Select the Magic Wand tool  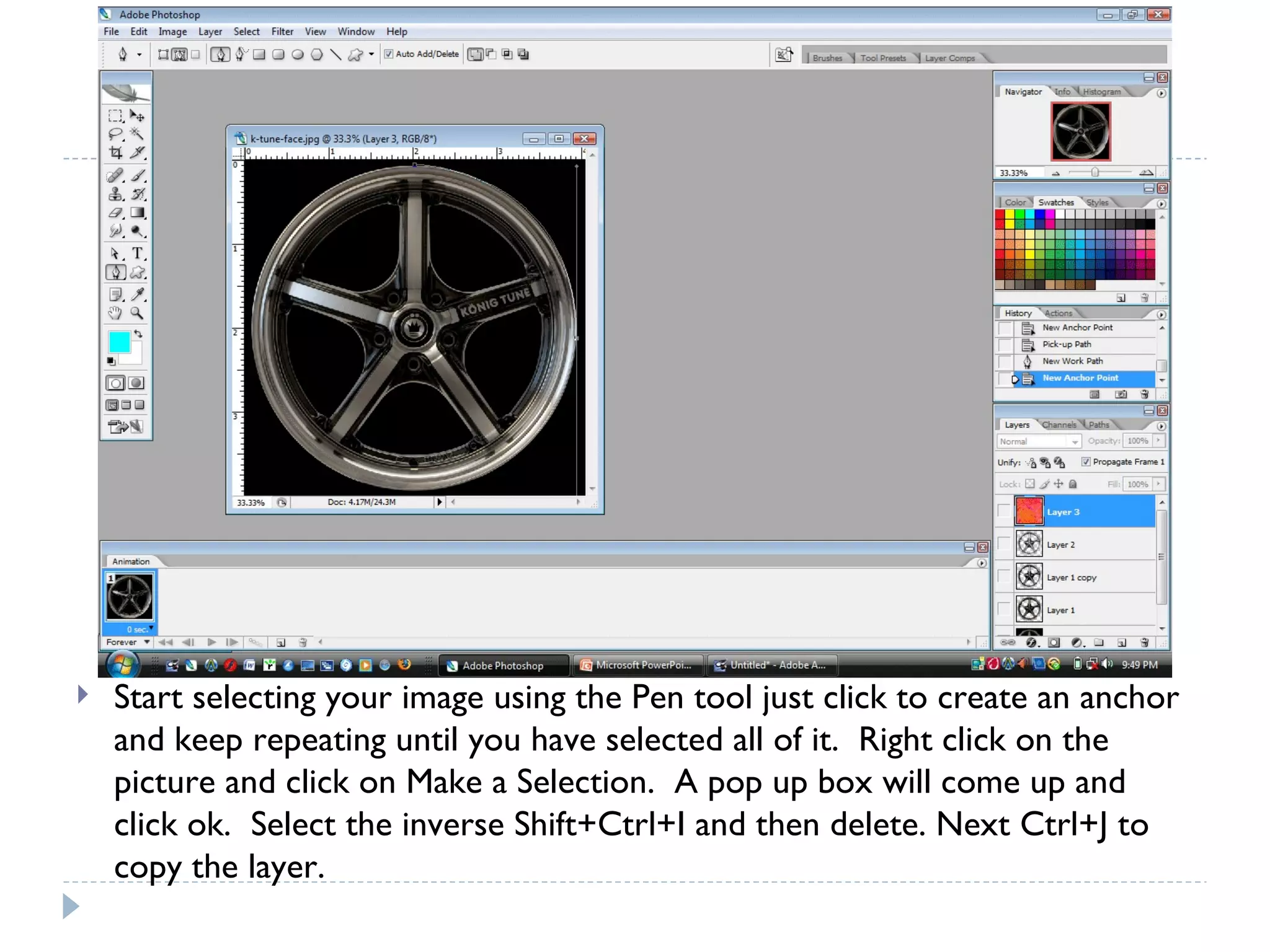tap(137, 134)
